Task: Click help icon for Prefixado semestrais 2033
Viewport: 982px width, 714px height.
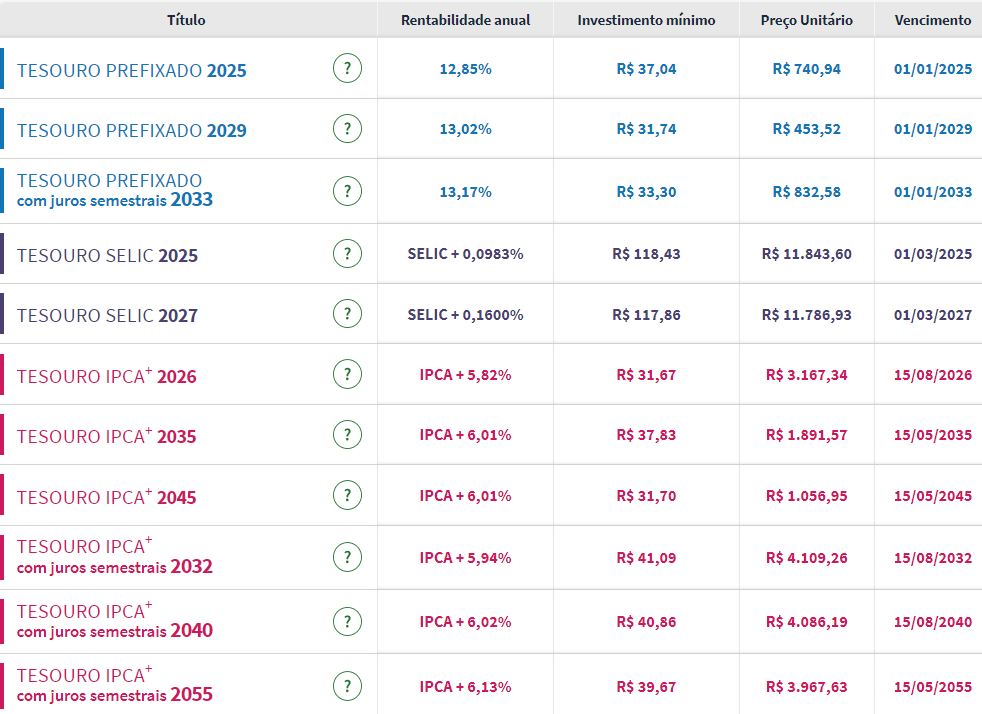Action: click(x=347, y=191)
